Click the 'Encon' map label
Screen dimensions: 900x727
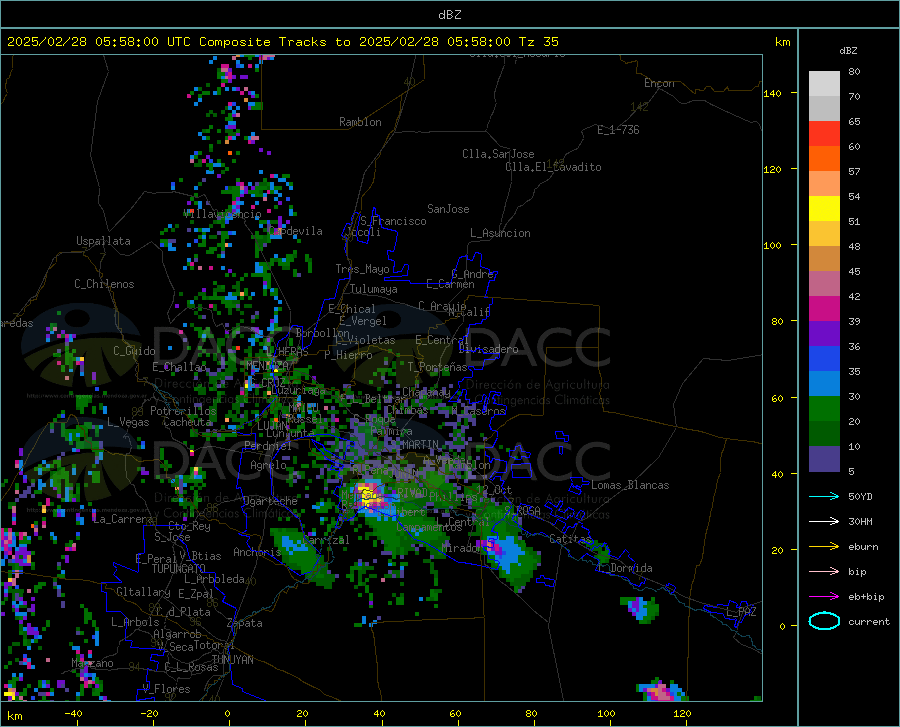pyautogui.click(x=659, y=83)
